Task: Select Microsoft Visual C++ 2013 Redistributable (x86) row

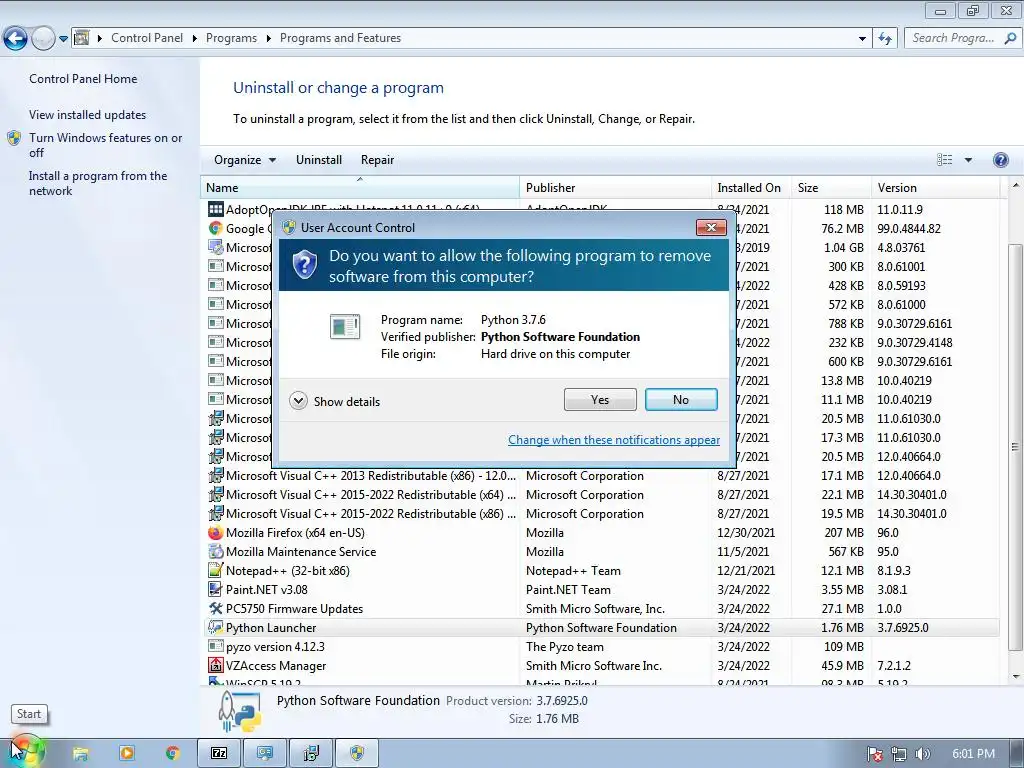Action: pos(601,476)
